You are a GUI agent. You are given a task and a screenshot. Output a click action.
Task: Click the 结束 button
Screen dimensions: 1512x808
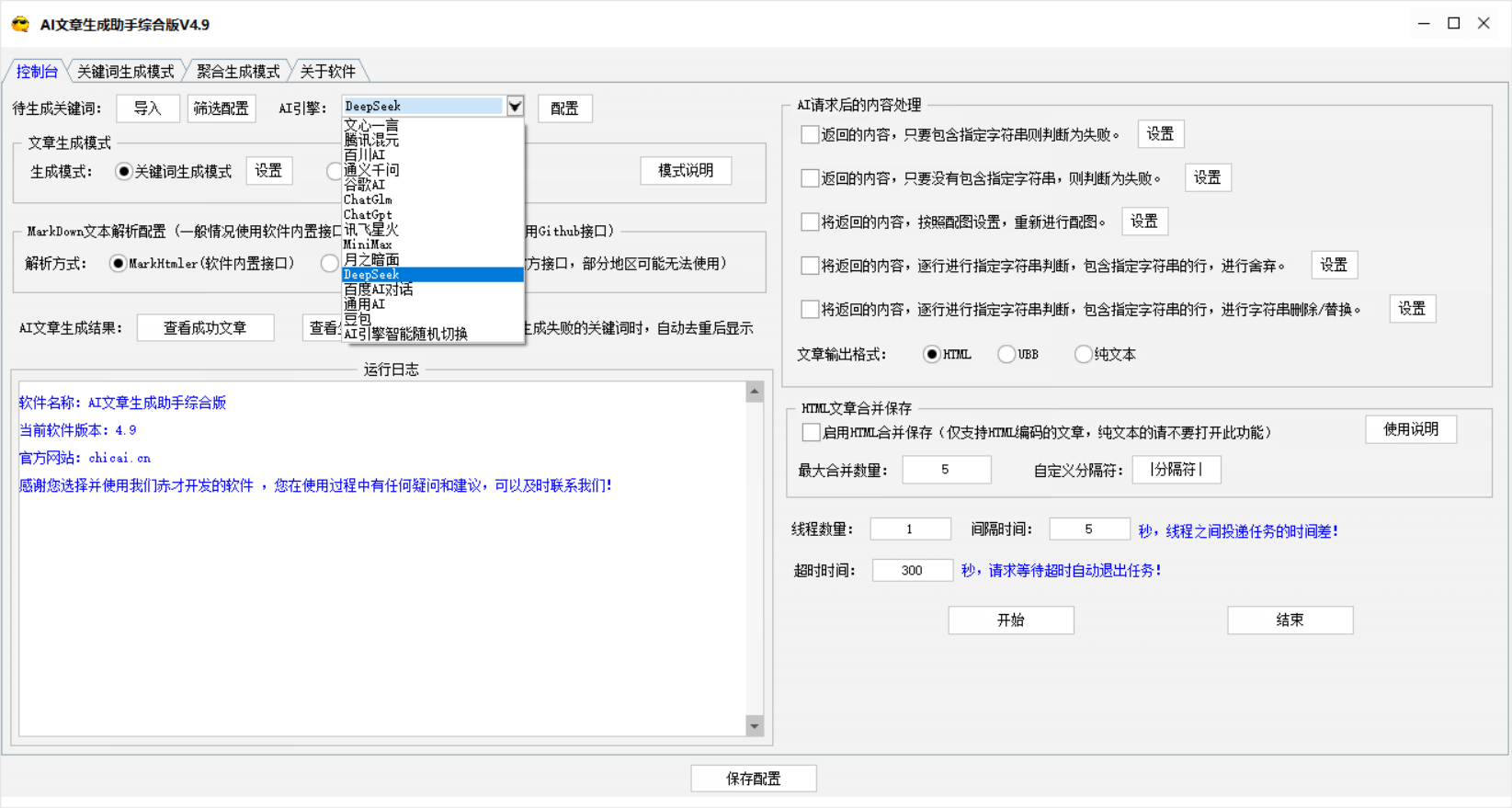[1290, 620]
